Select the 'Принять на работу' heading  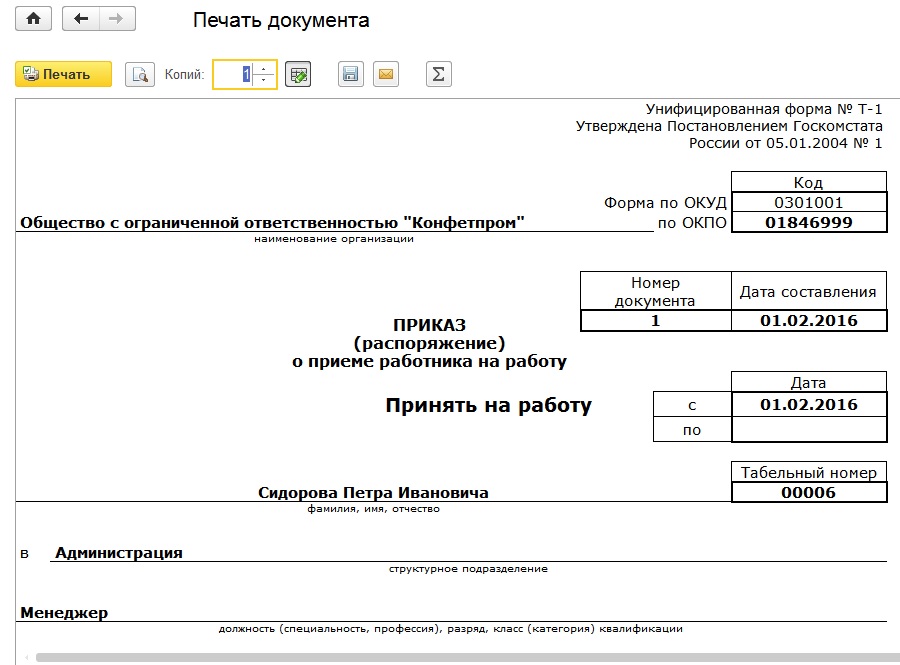coord(488,406)
